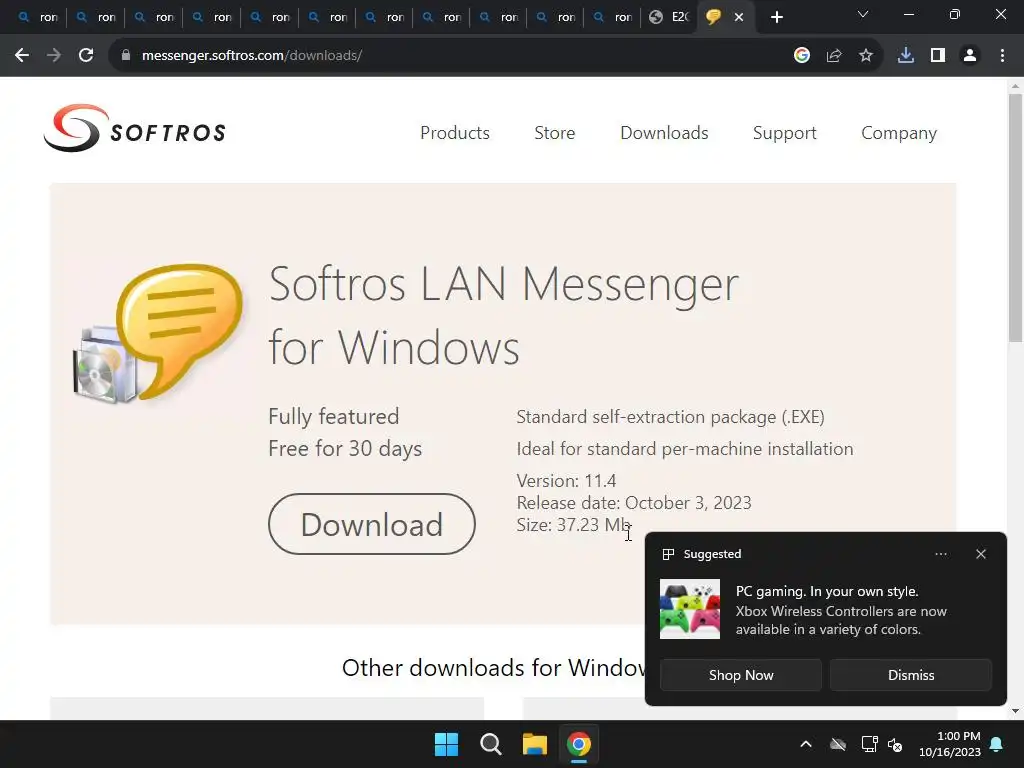This screenshot has width=1024, height=768.
Task: Open the notification bell icon
Action: coord(997,744)
